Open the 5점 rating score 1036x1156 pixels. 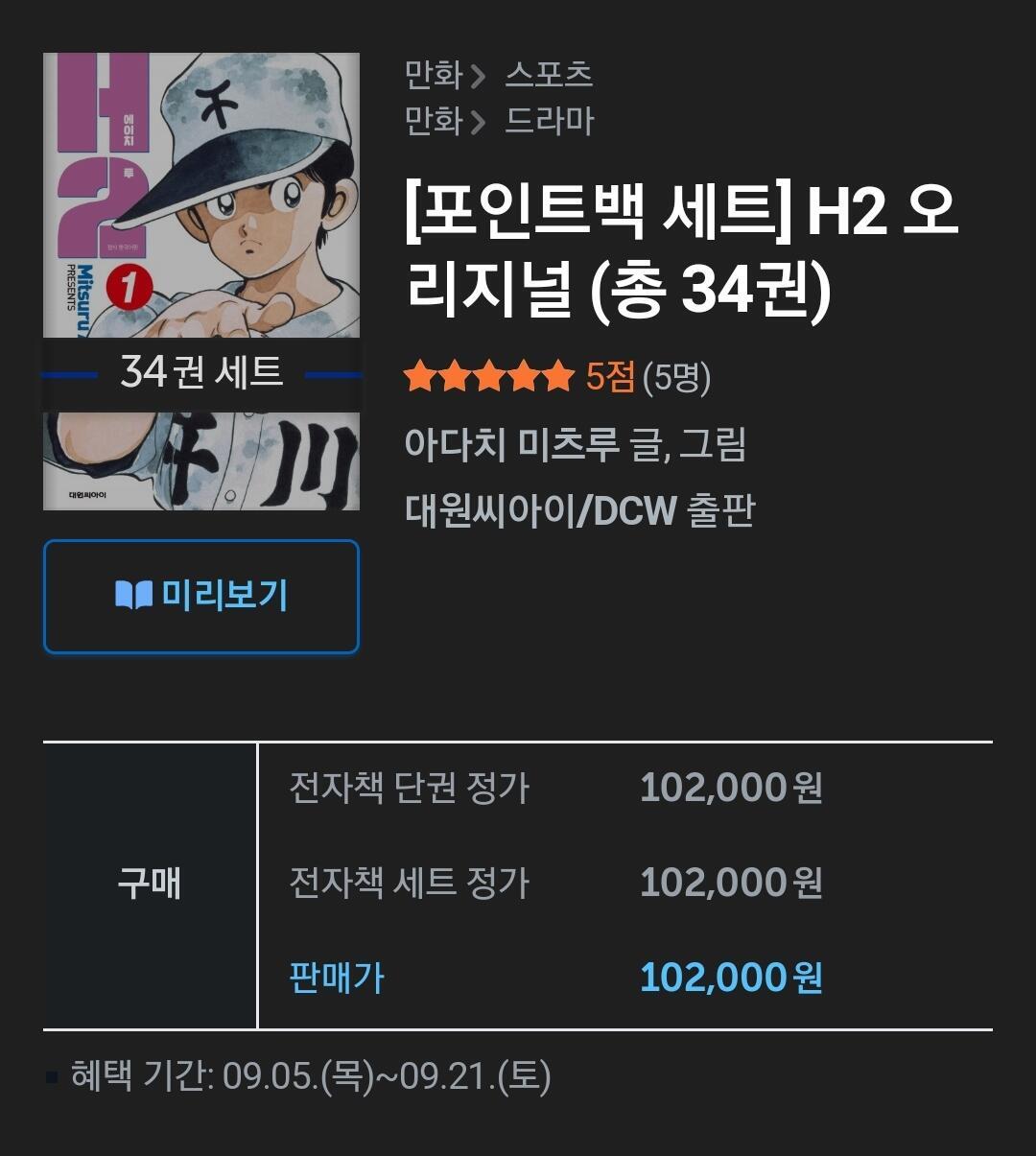click(610, 377)
